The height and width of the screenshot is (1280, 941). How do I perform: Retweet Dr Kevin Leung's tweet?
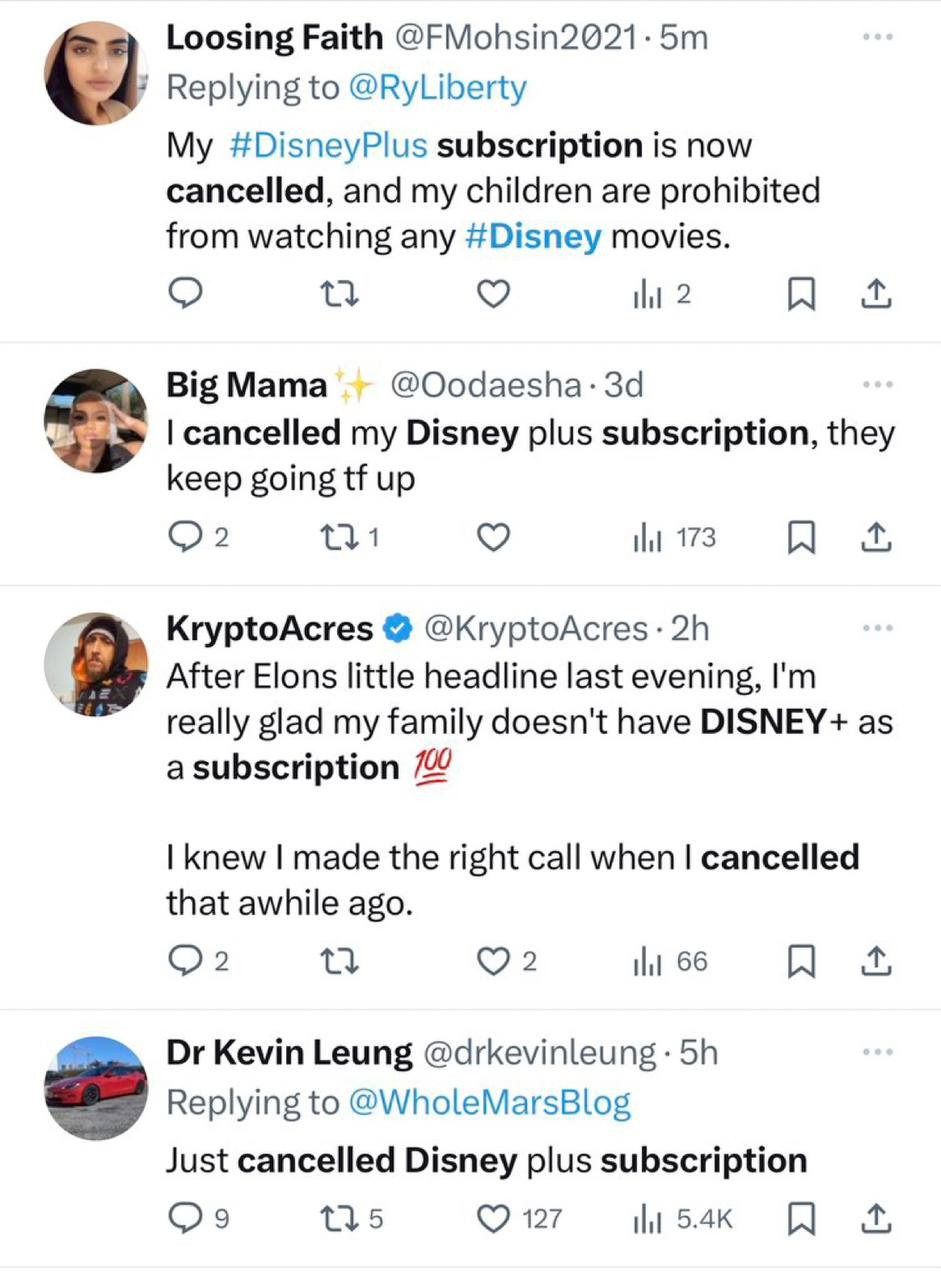coord(335,1219)
